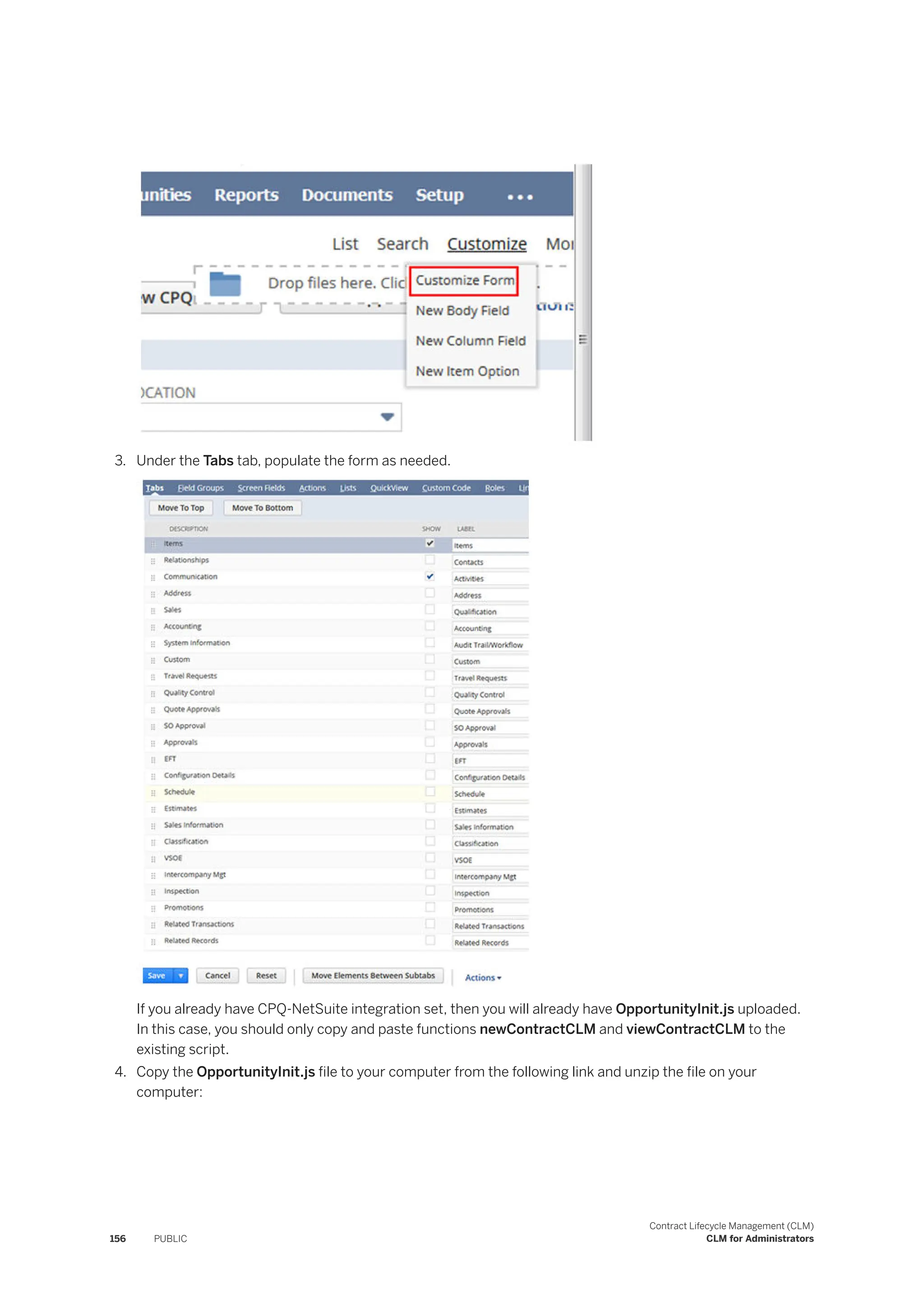The height and width of the screenshot is (1307, 924).
Task: Click the Save button
Action: tap(157, 976)
